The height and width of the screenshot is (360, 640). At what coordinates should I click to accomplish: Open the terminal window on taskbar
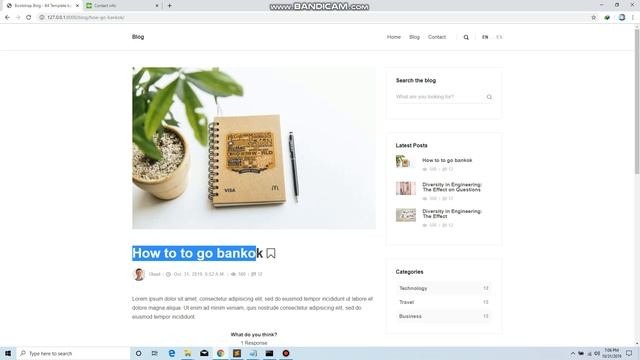269,353
